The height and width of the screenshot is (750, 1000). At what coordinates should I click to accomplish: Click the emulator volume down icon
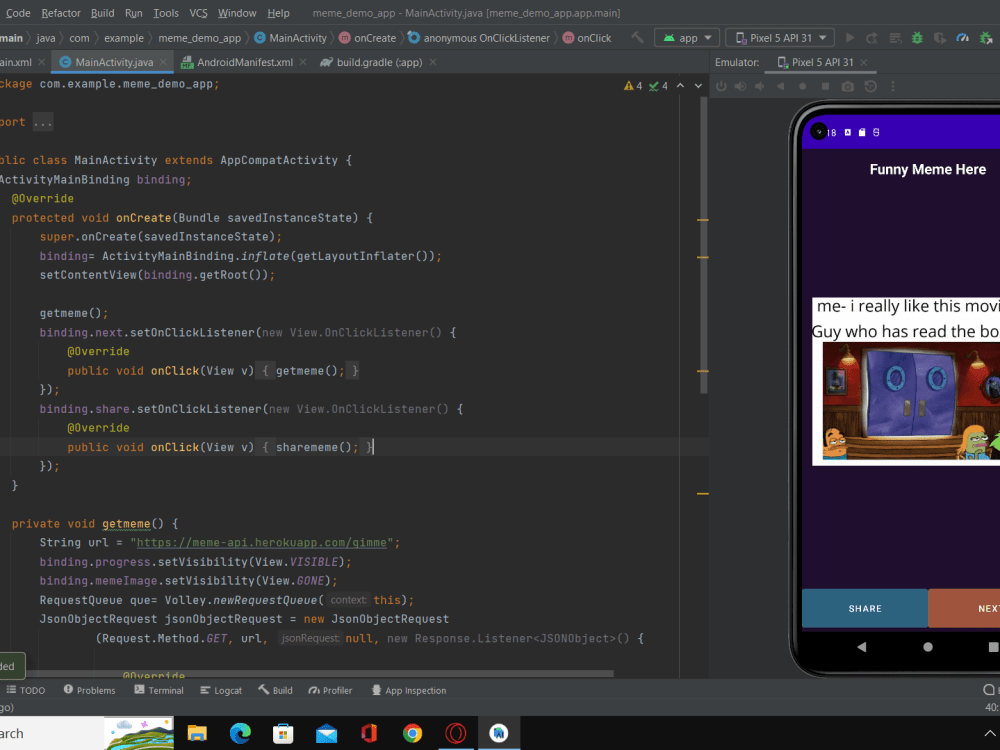tap(760, 86)
